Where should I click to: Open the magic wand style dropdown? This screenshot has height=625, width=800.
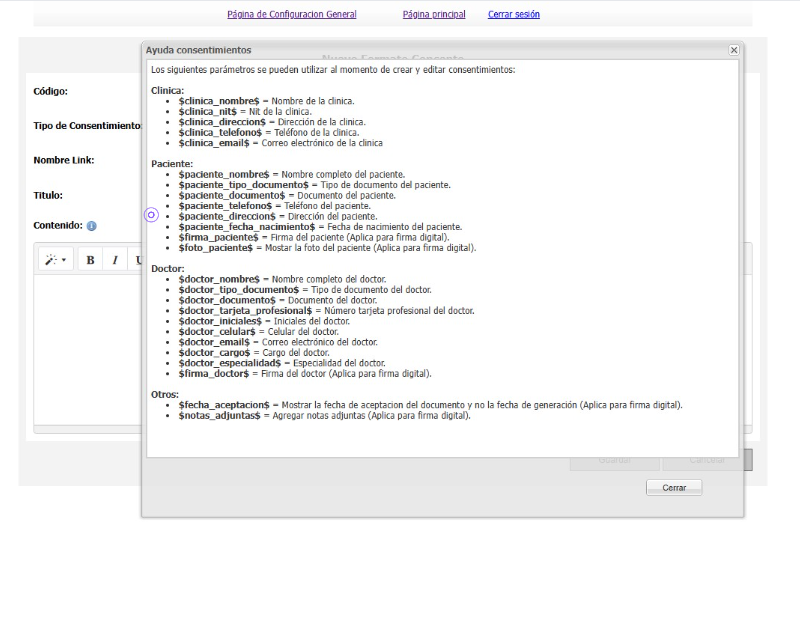coord(56,260)
